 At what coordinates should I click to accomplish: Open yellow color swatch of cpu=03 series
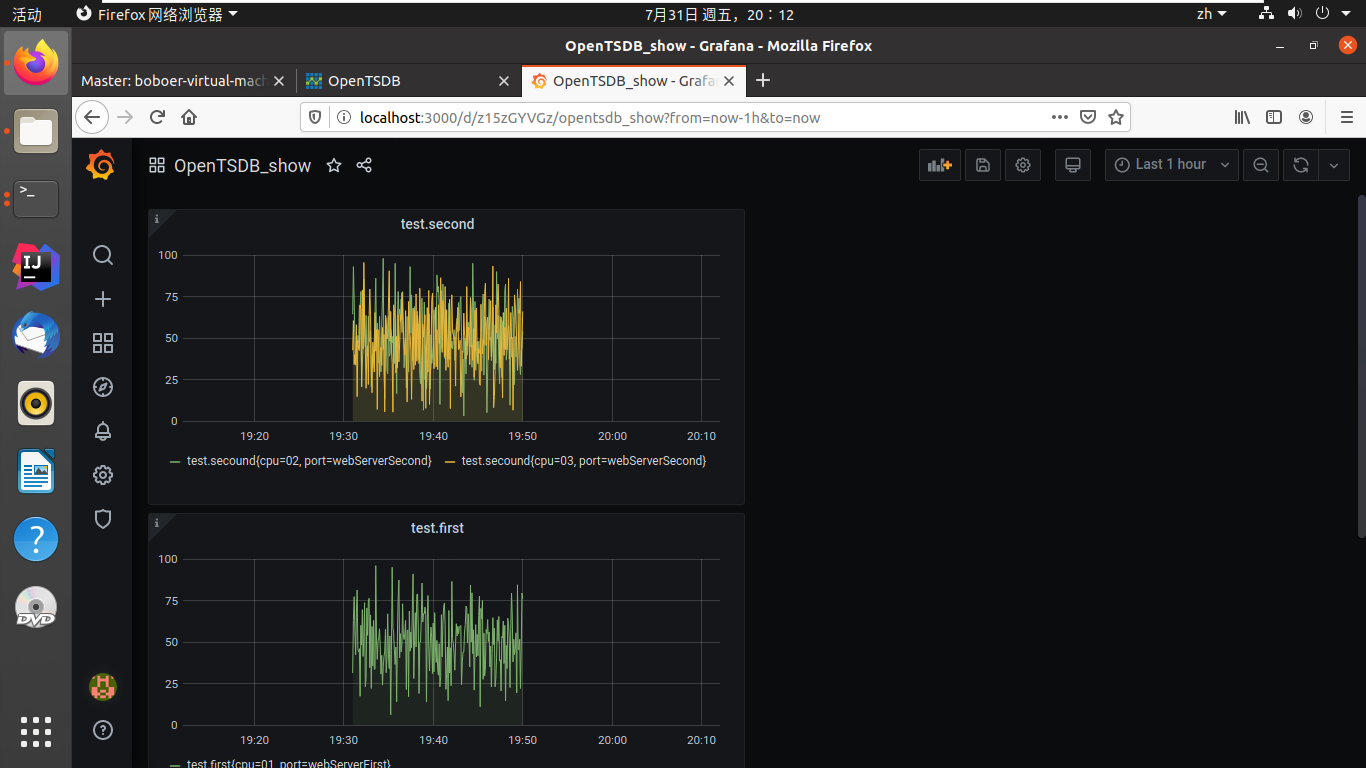click(450, 461)
